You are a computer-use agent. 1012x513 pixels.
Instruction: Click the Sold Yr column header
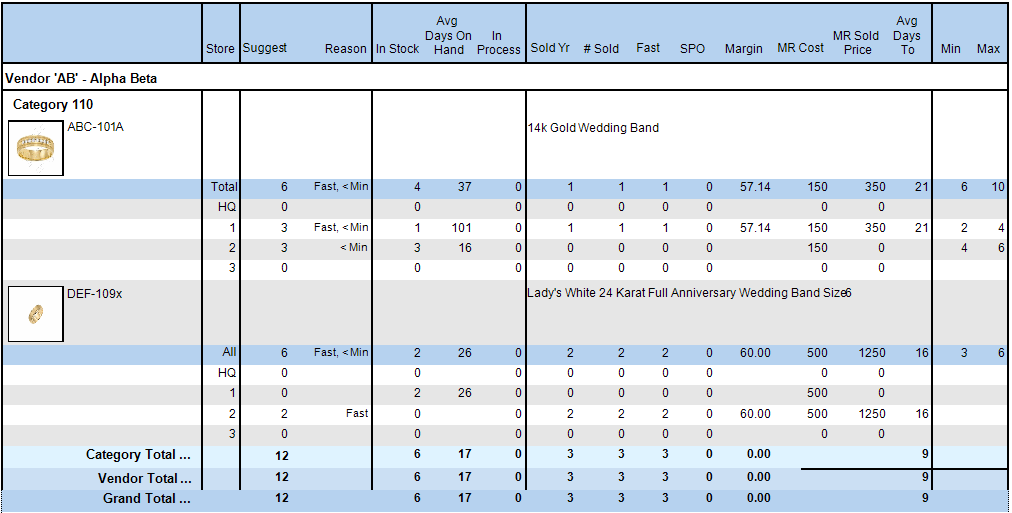550,48
